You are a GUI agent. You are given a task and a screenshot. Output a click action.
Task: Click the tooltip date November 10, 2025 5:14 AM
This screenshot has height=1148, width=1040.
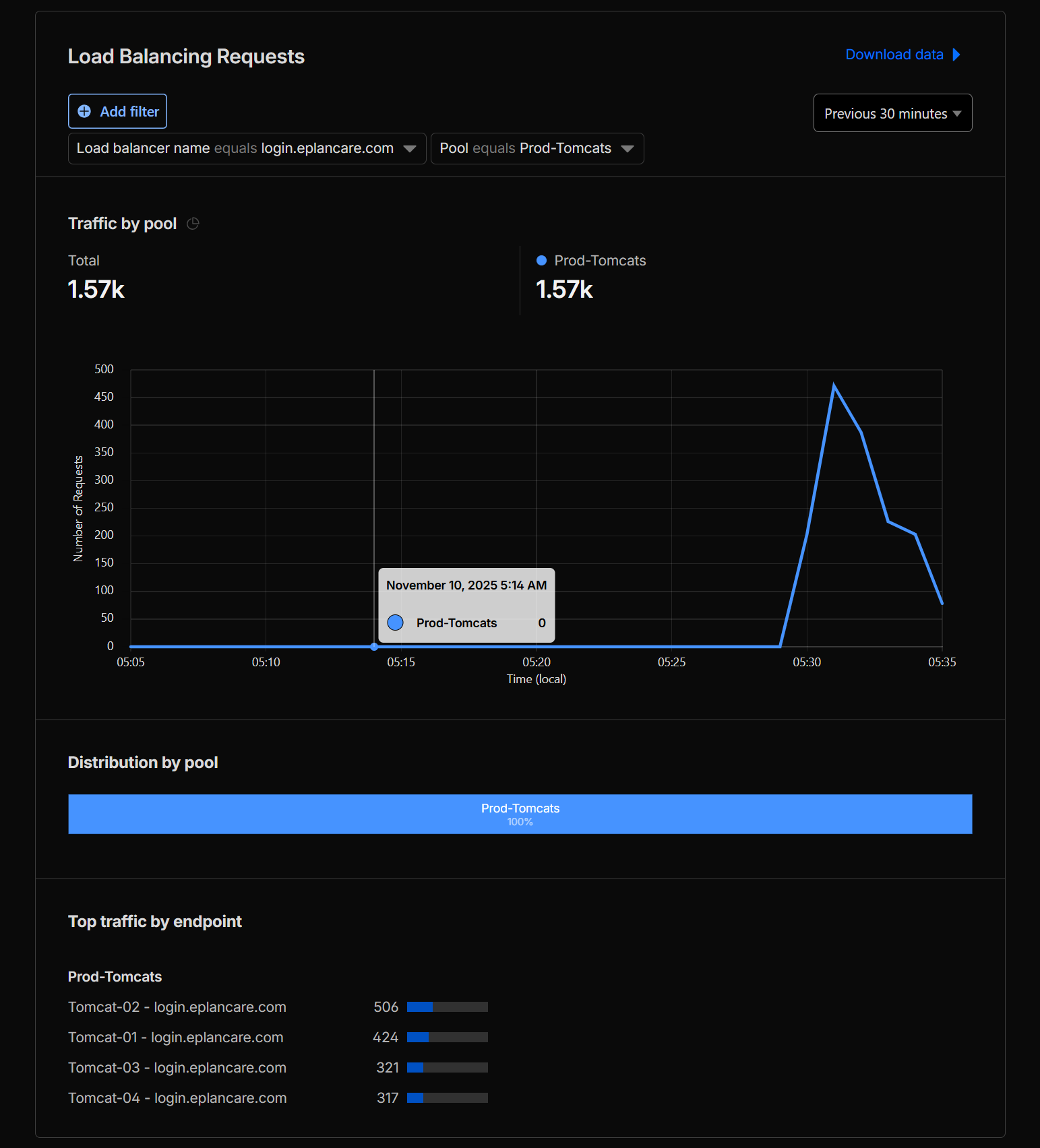tap(466, 585)
